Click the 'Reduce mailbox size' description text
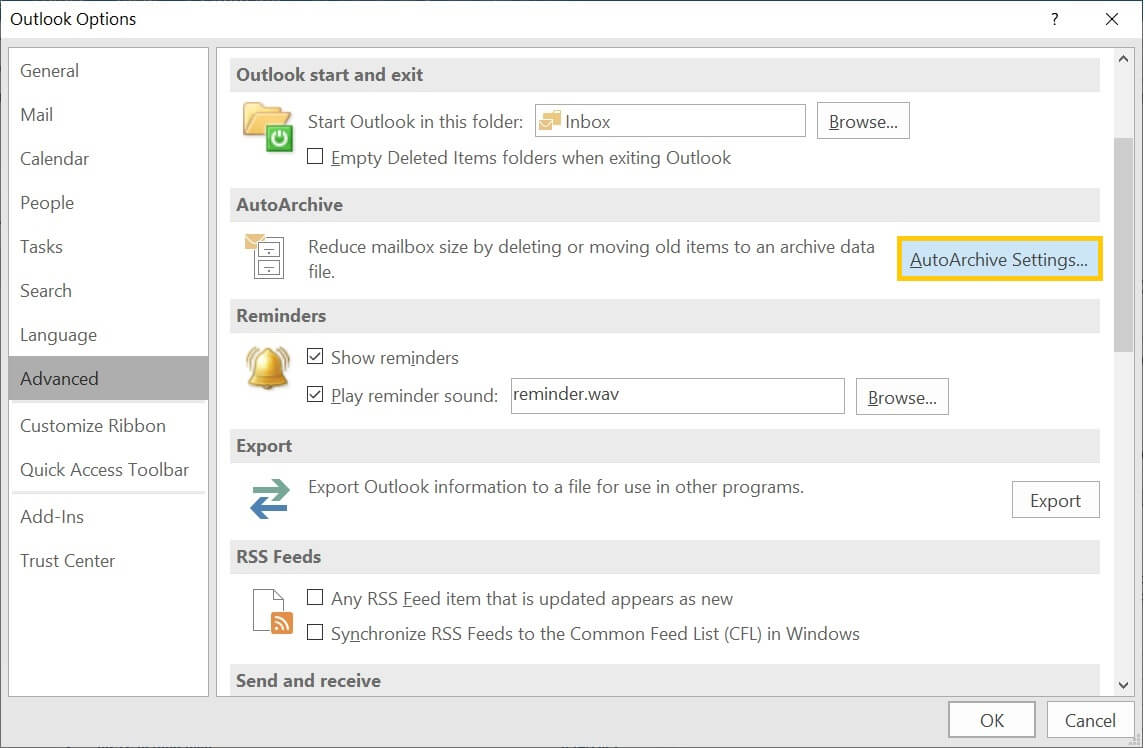The height and width of the screenshot is (748, 1145). [591, 259]
